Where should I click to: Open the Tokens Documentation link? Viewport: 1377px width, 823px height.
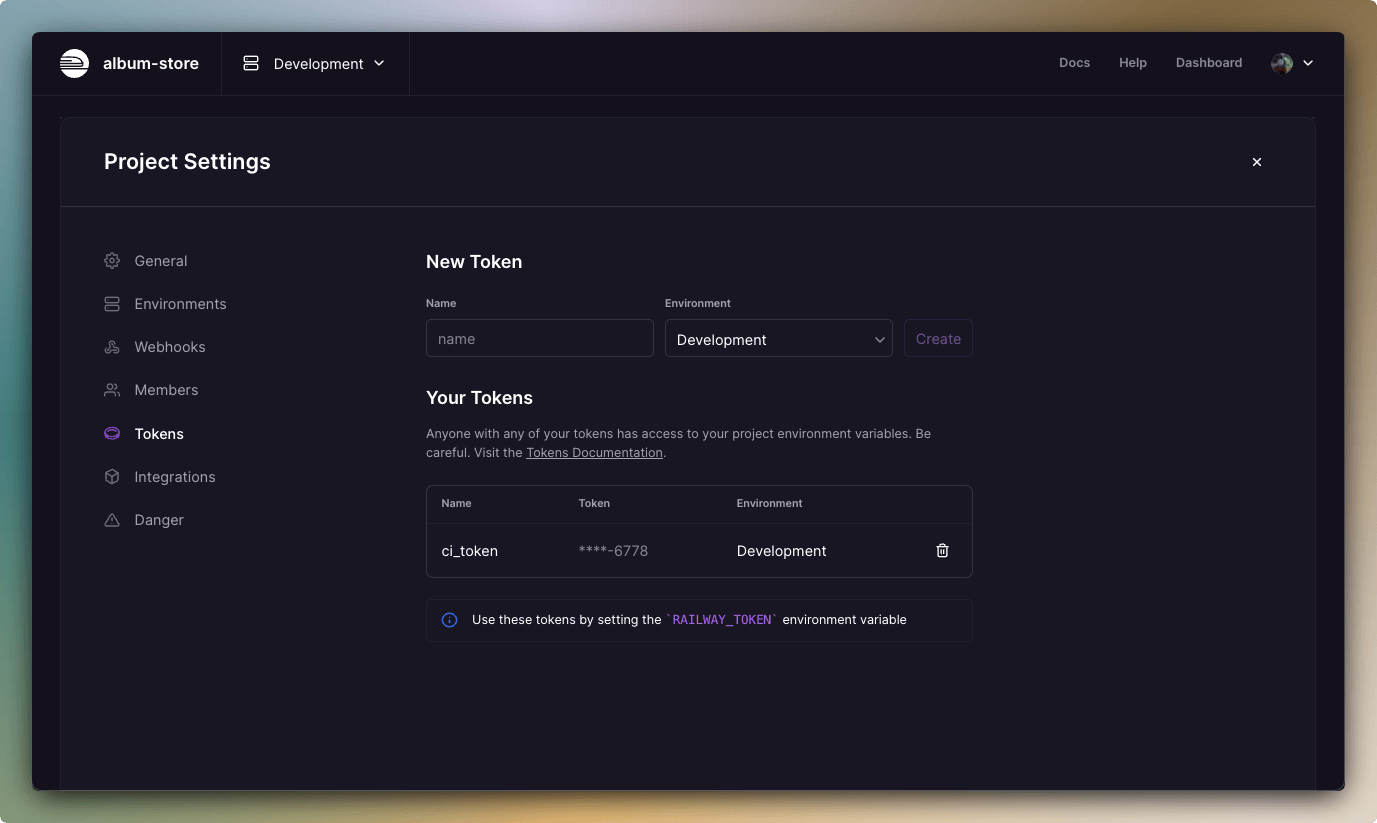pyautogui.click(x=594, y=452)
